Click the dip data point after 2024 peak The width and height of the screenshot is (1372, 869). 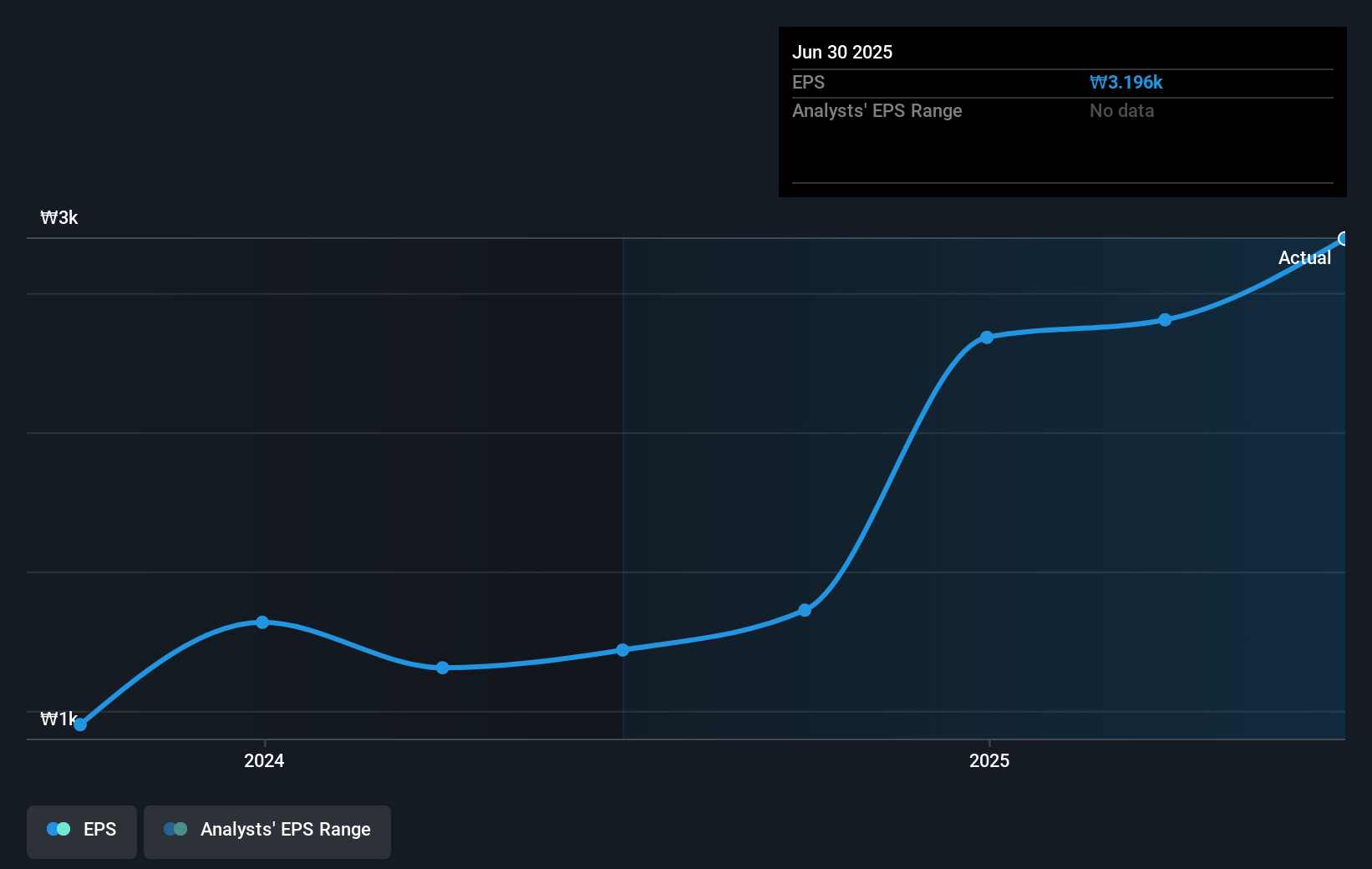442,668
